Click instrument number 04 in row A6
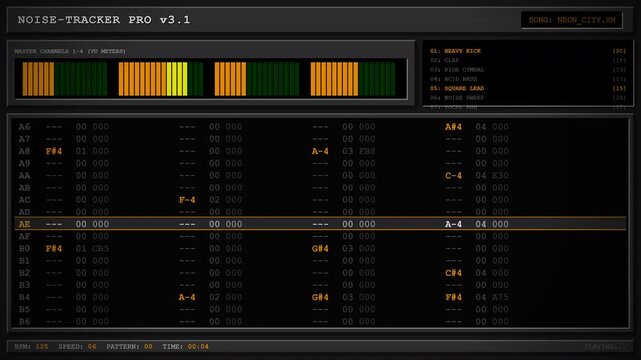This screenshot has height=360, width=641. 481,127
